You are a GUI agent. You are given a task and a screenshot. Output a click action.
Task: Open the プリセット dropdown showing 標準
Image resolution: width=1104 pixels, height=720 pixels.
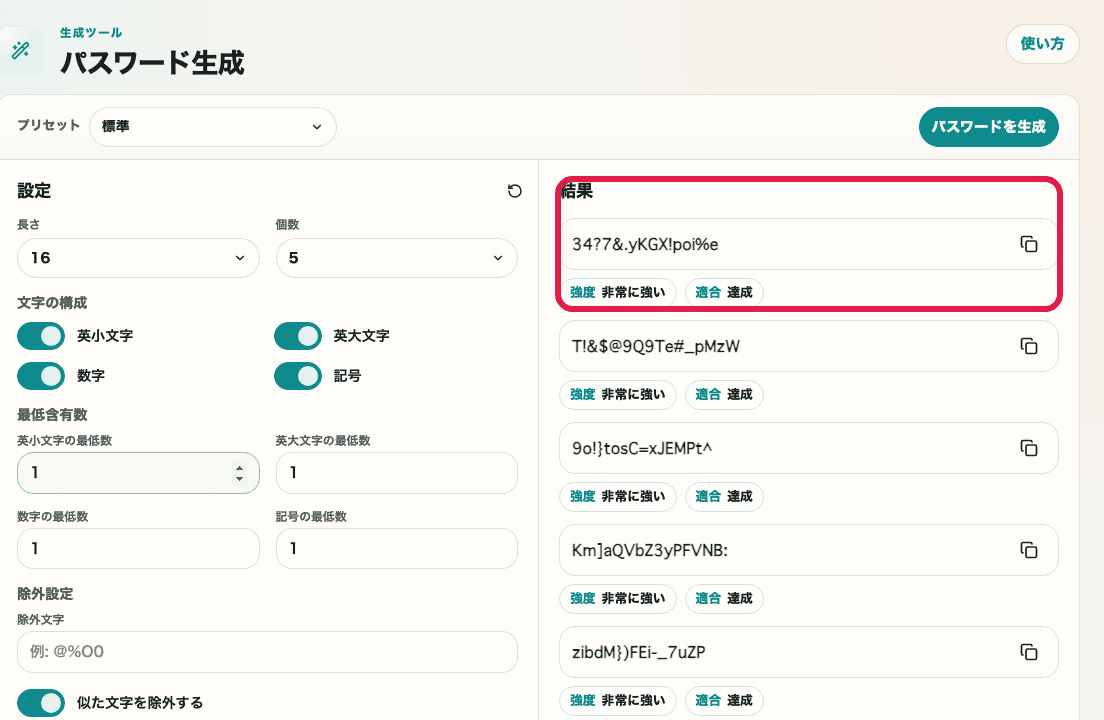point(212,127)
